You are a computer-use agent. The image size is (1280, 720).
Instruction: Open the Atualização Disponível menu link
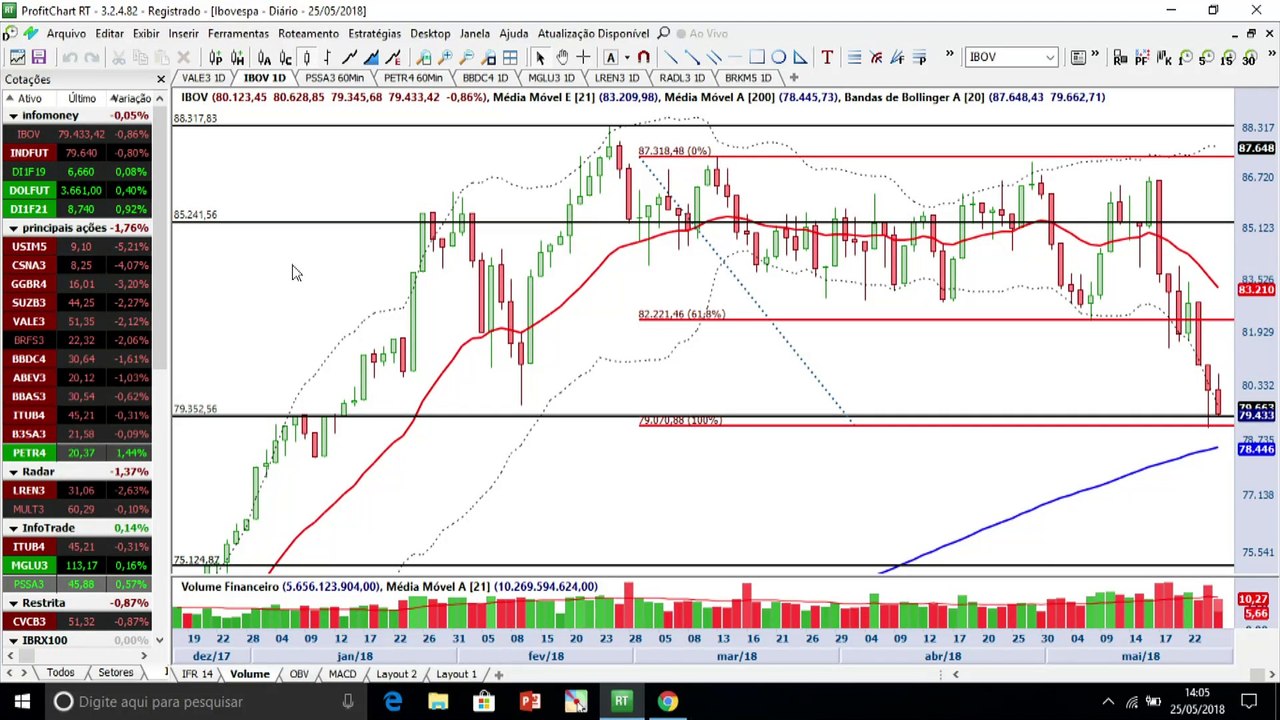pos(593,33)
